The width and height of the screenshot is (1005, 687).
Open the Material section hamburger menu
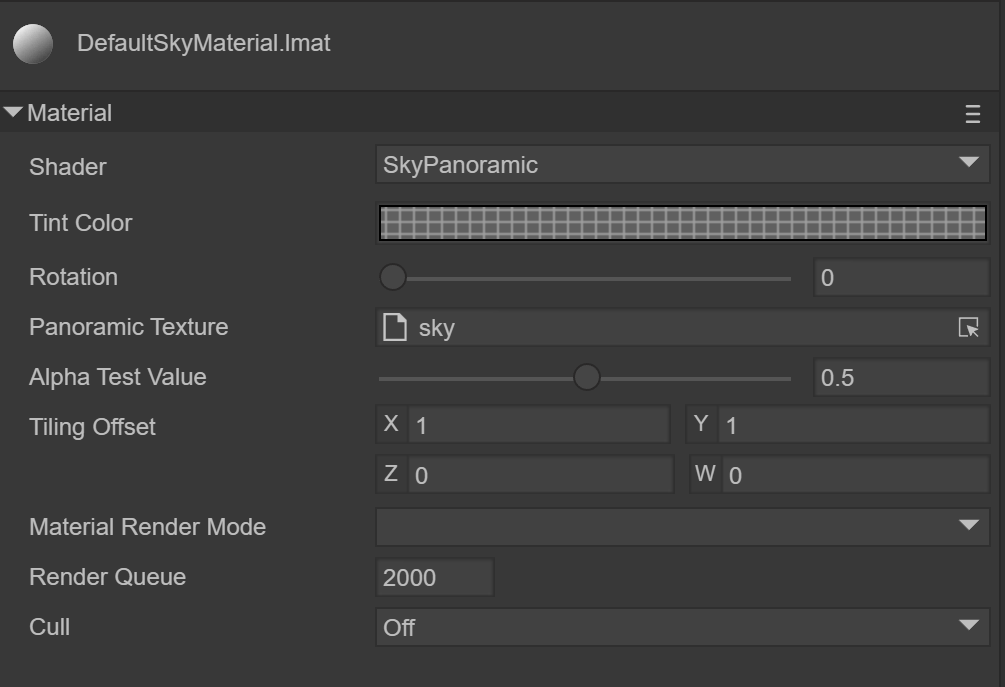click(x=972, y=114)
